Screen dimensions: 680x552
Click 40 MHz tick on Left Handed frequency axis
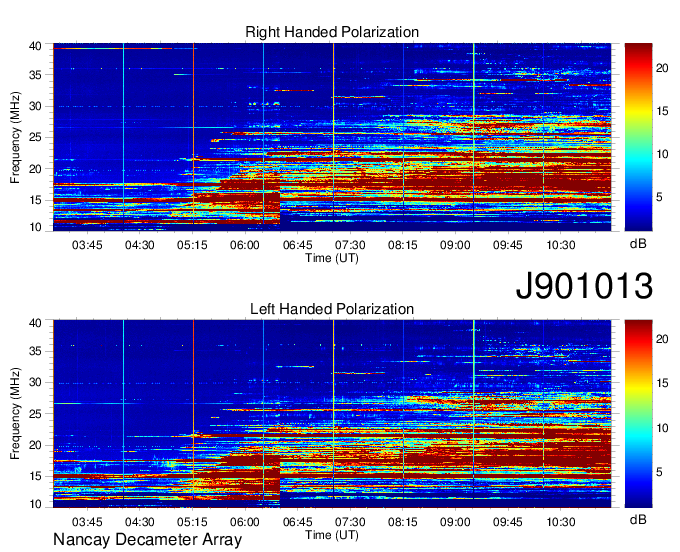pyautogui.click(x=35, y=323)
